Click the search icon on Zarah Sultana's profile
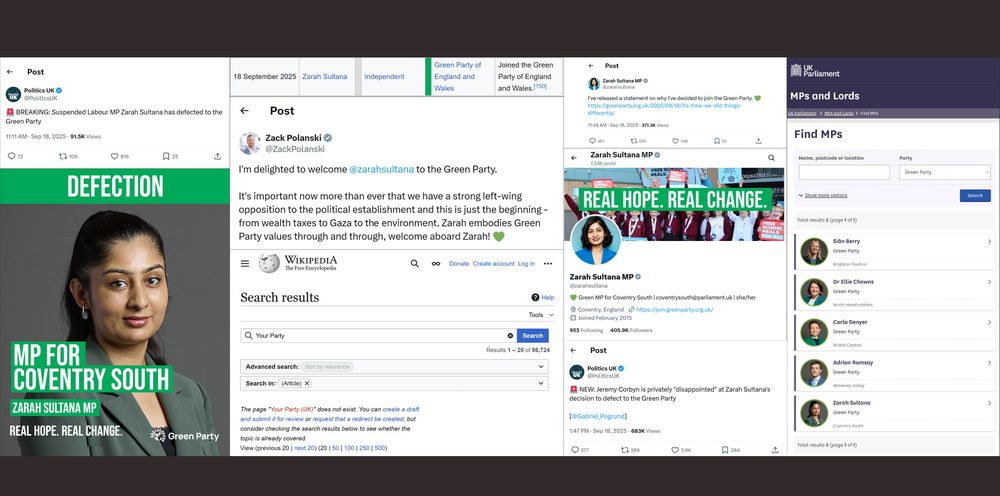This screenshot has width=1000, height=496. click(x=772, y=157)
